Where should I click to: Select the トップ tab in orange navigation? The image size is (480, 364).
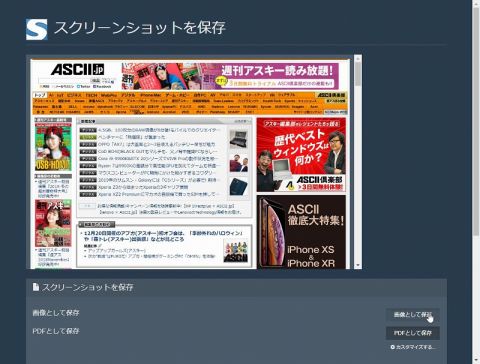coord(40,95)
